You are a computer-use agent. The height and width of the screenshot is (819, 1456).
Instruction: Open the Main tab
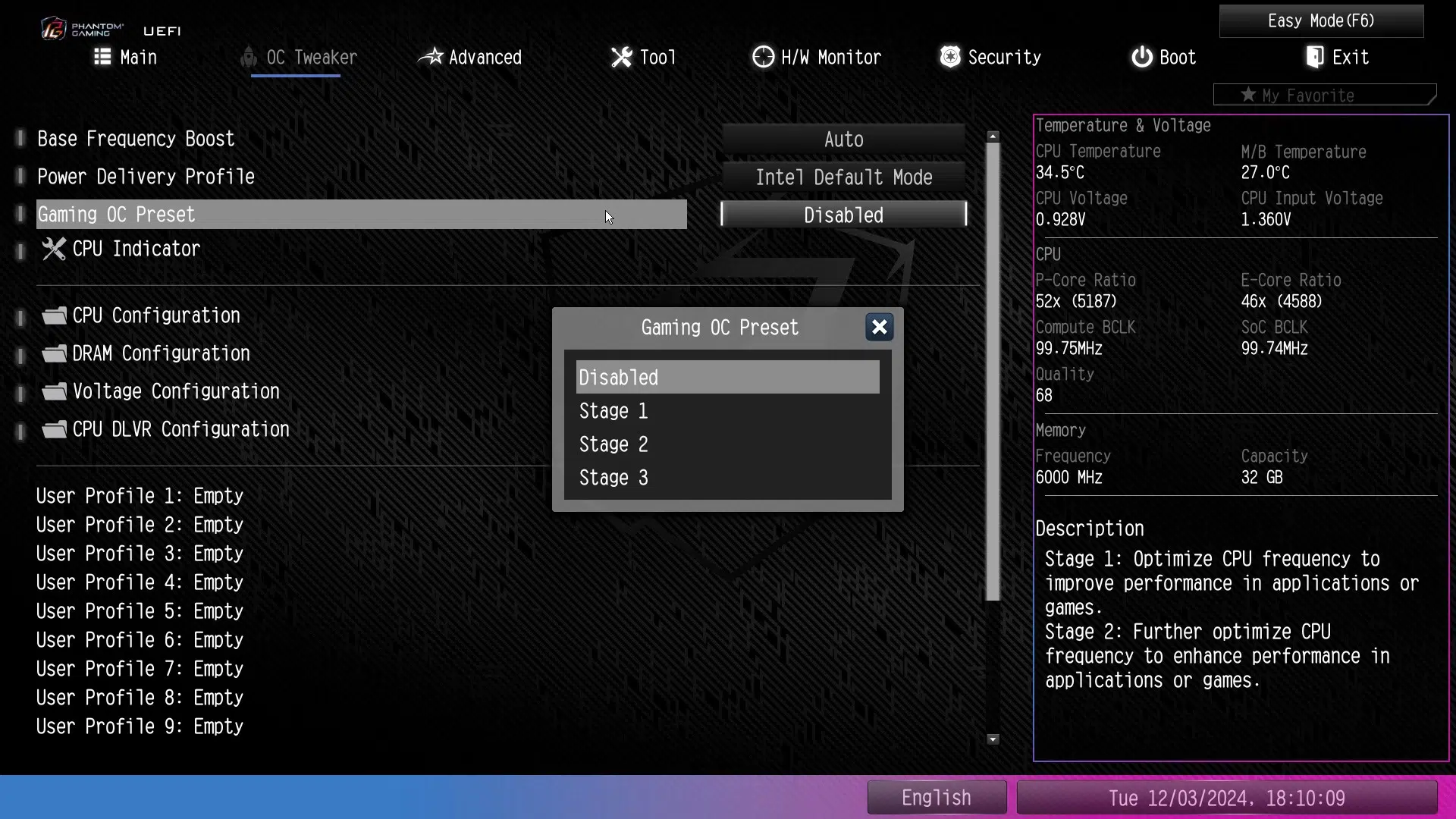[125, 57]
